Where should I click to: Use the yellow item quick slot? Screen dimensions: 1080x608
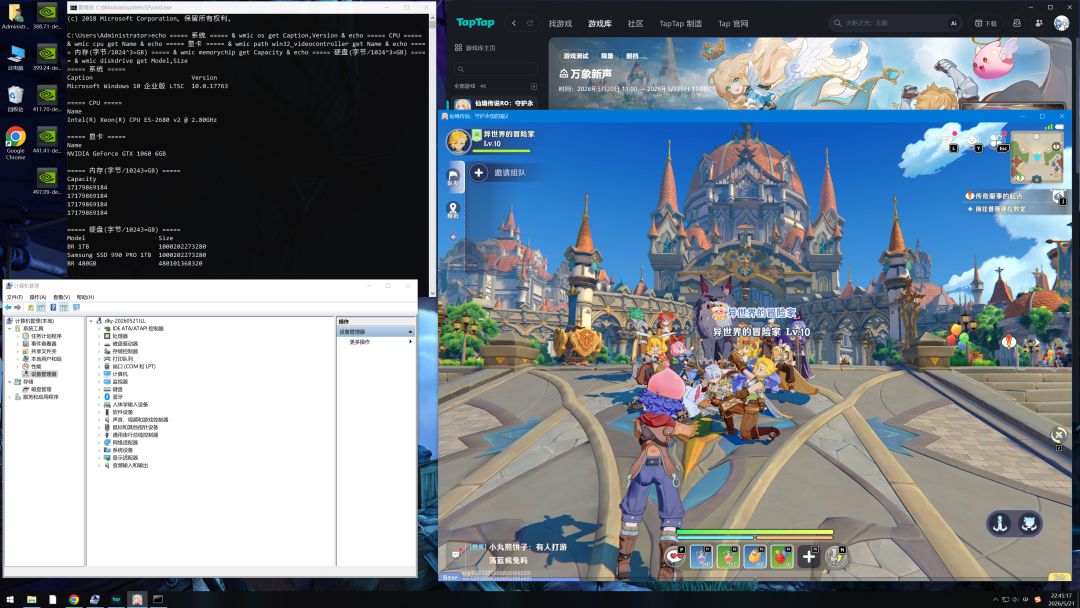755,556
